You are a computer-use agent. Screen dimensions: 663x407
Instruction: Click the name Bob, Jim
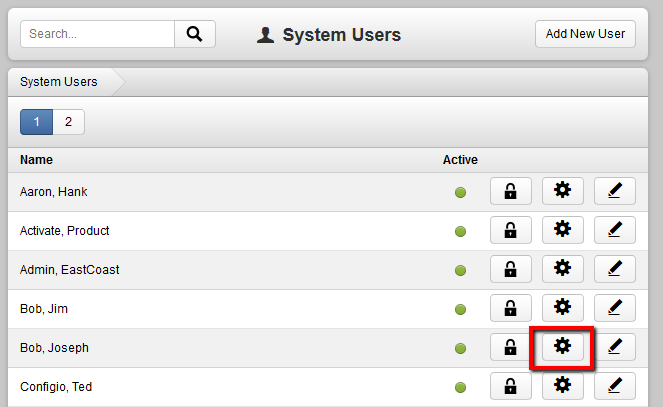coord(44,309)
